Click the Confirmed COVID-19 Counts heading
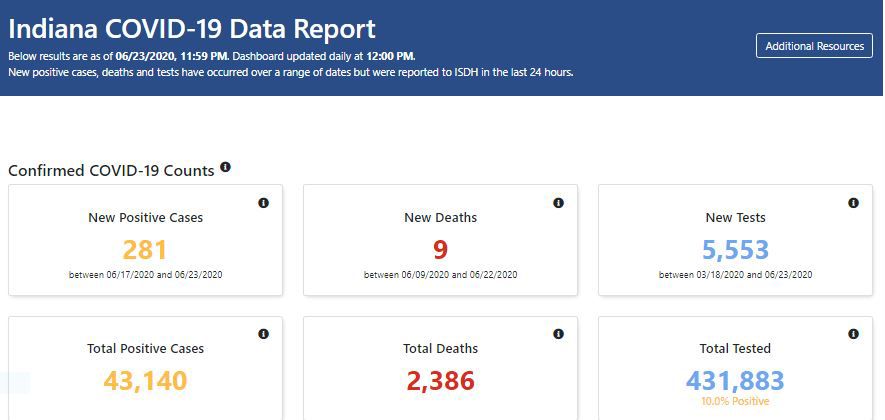Viewport: 885px width, 420px height. pyautogui.click(x=111, y=170)
